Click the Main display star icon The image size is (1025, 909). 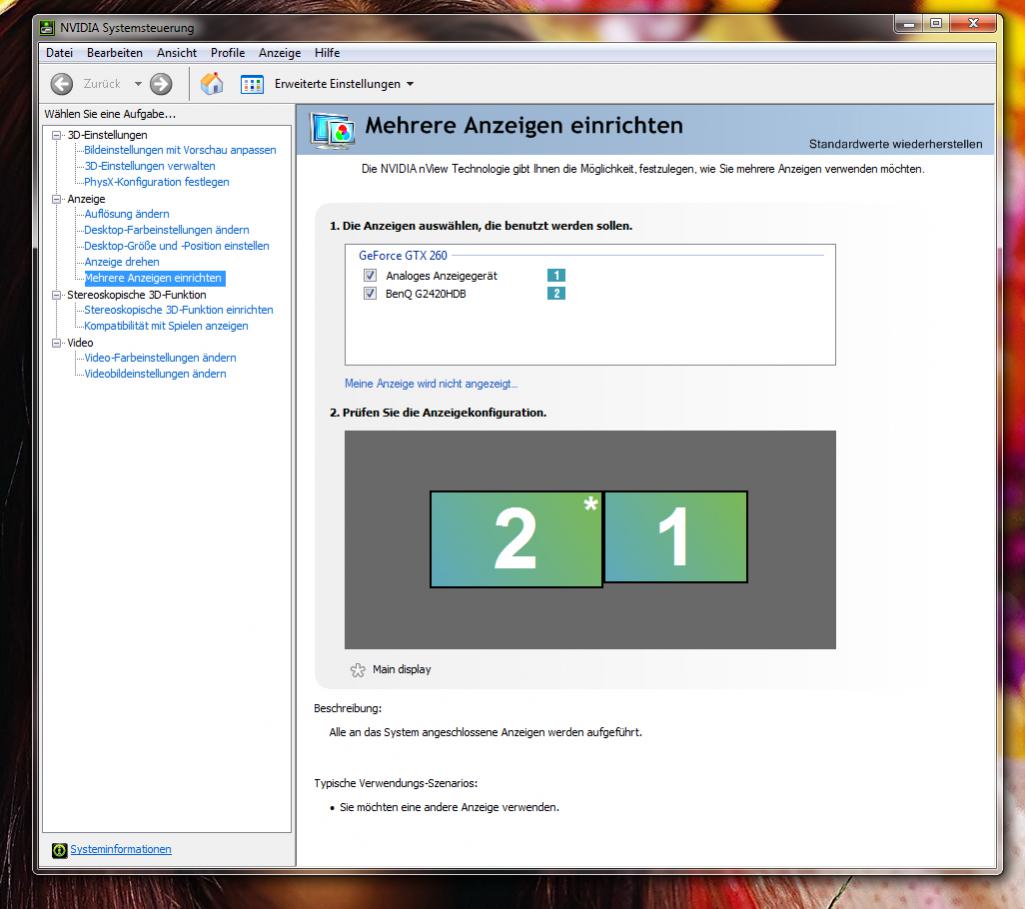[358, 670]
